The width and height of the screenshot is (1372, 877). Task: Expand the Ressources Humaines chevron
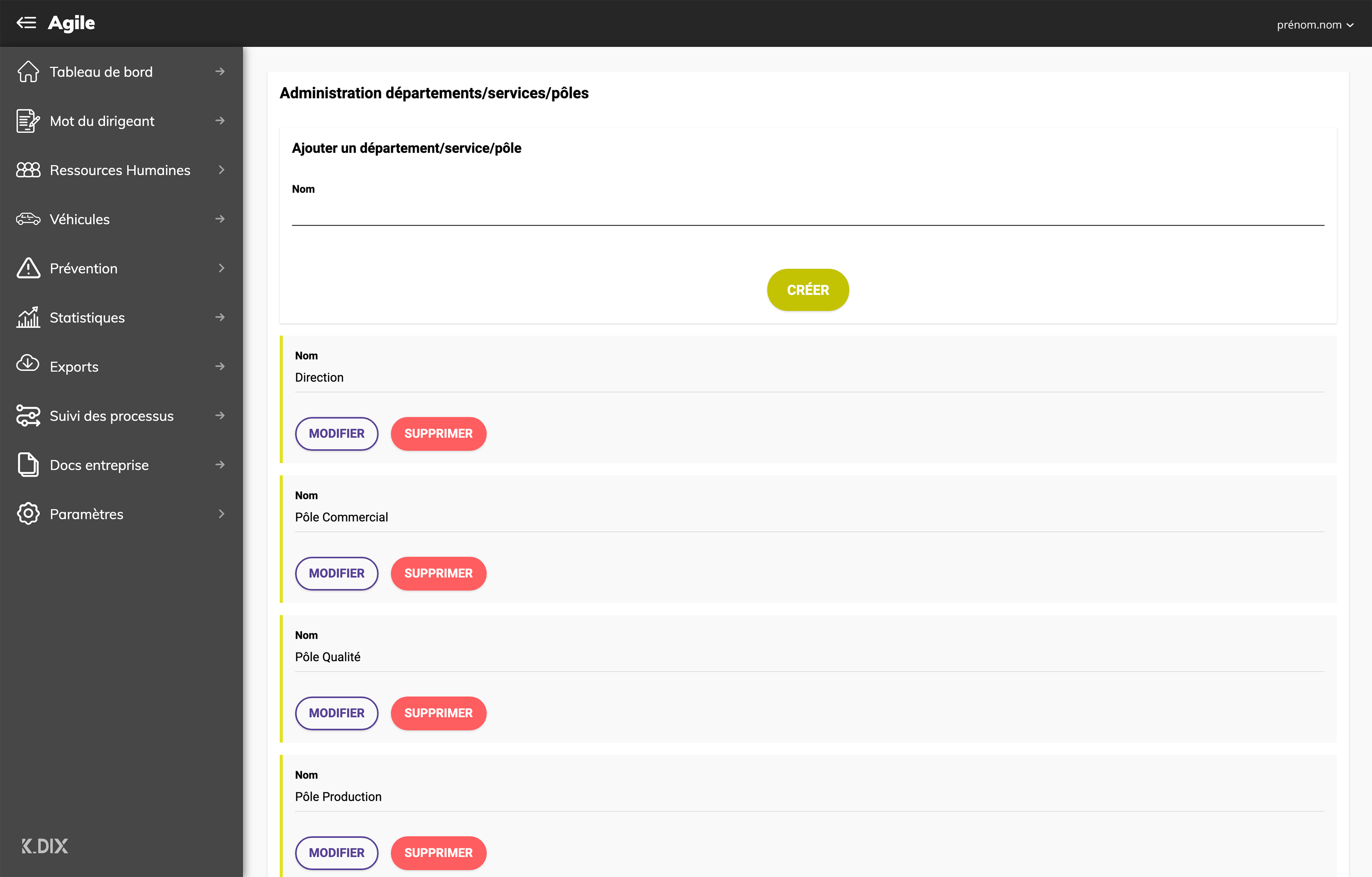point(221,170)
